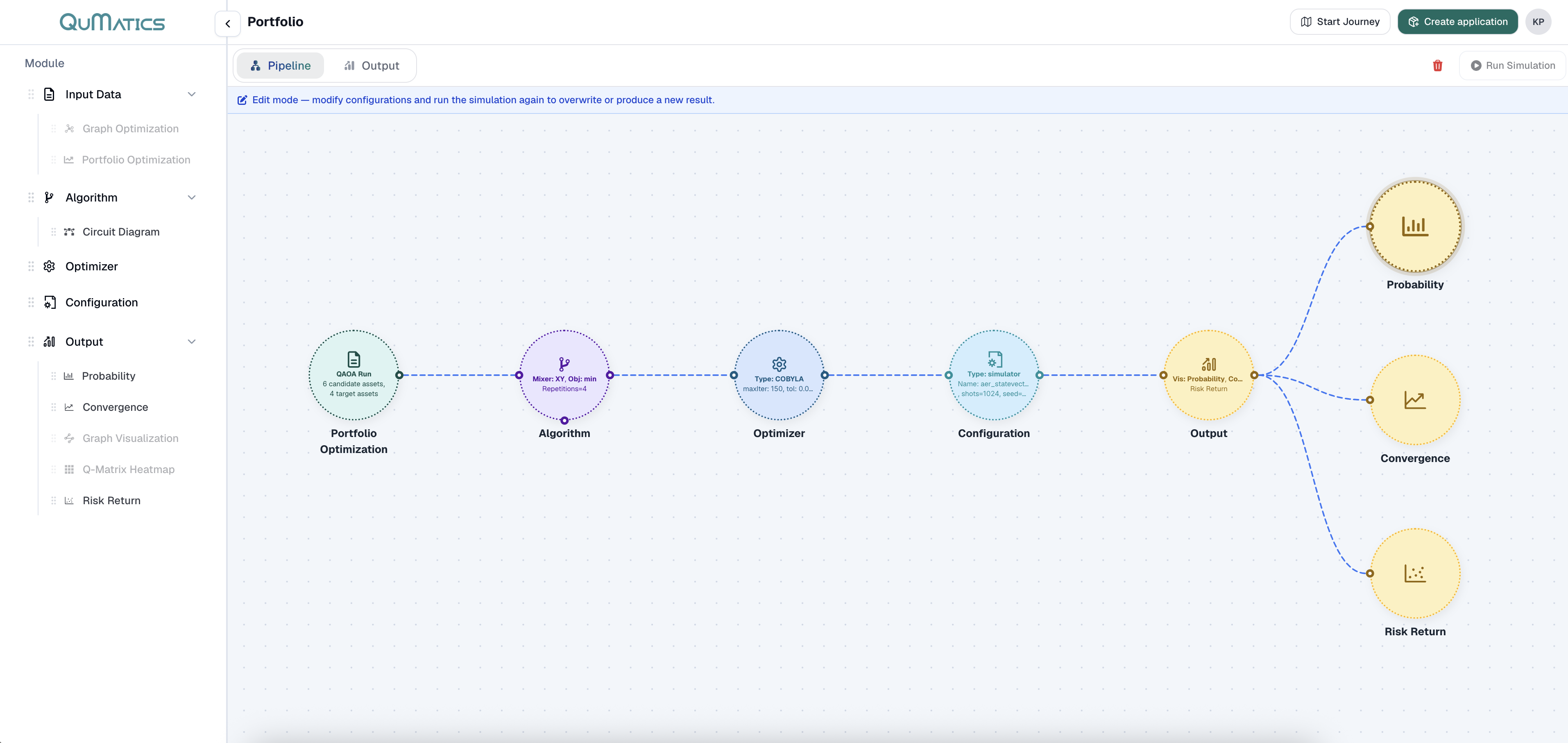Screen dimensions: 1568x743
Task: Open the KP user avatar menu
Action: point(1538,22)
